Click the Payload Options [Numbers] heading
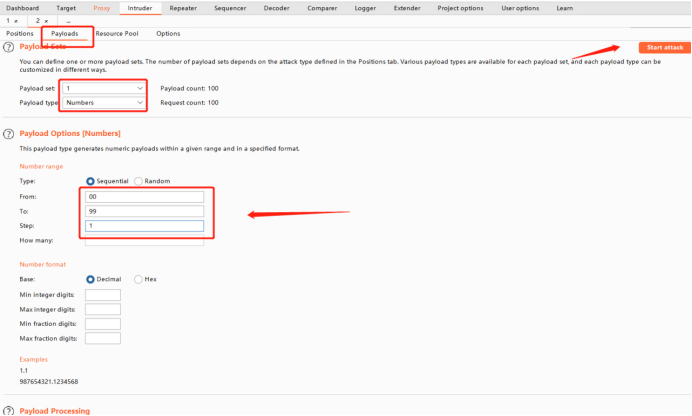 pyautogui.click(x=70, y=133)
